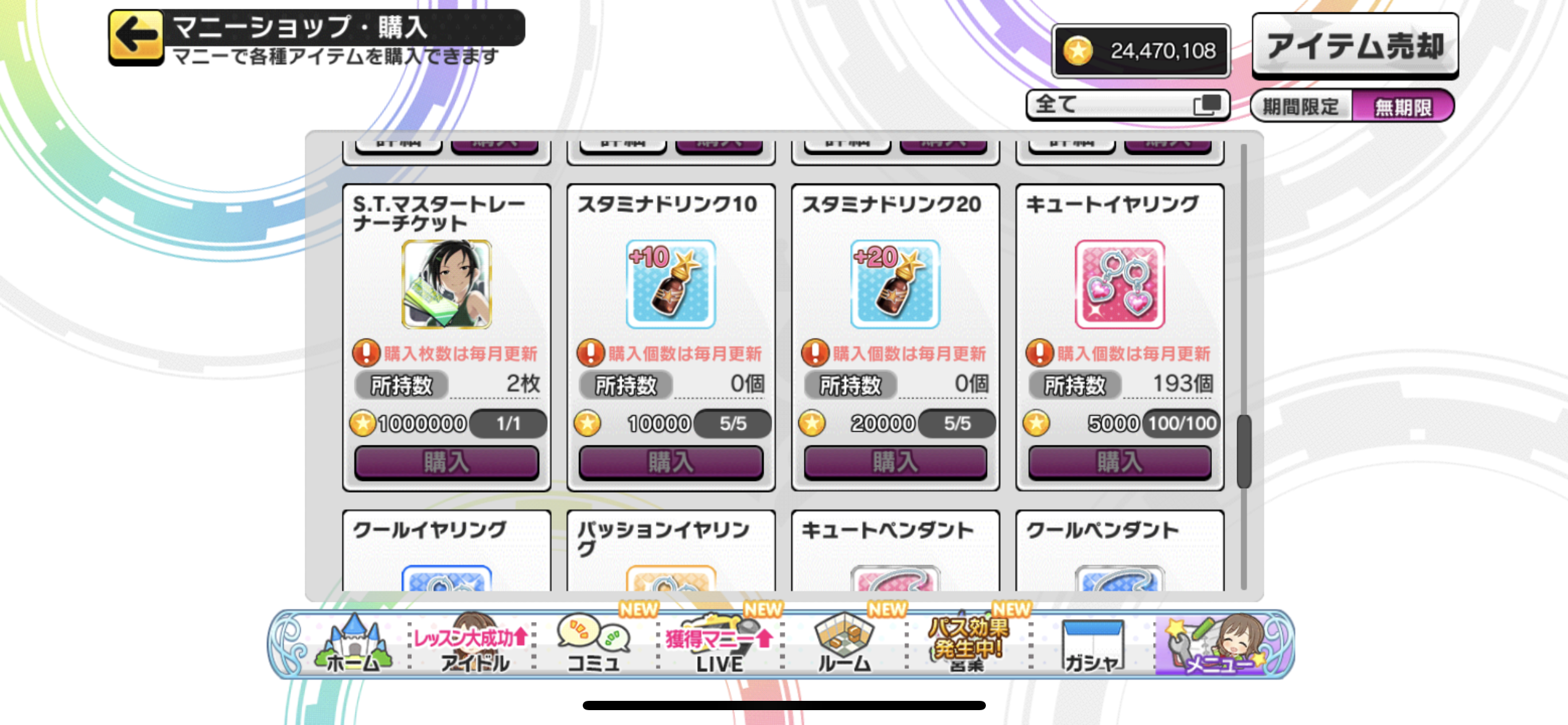This screenshot has height=725, width=1568.
Task: Open the コミュ speech bubble icon
Action: [594, 644]
